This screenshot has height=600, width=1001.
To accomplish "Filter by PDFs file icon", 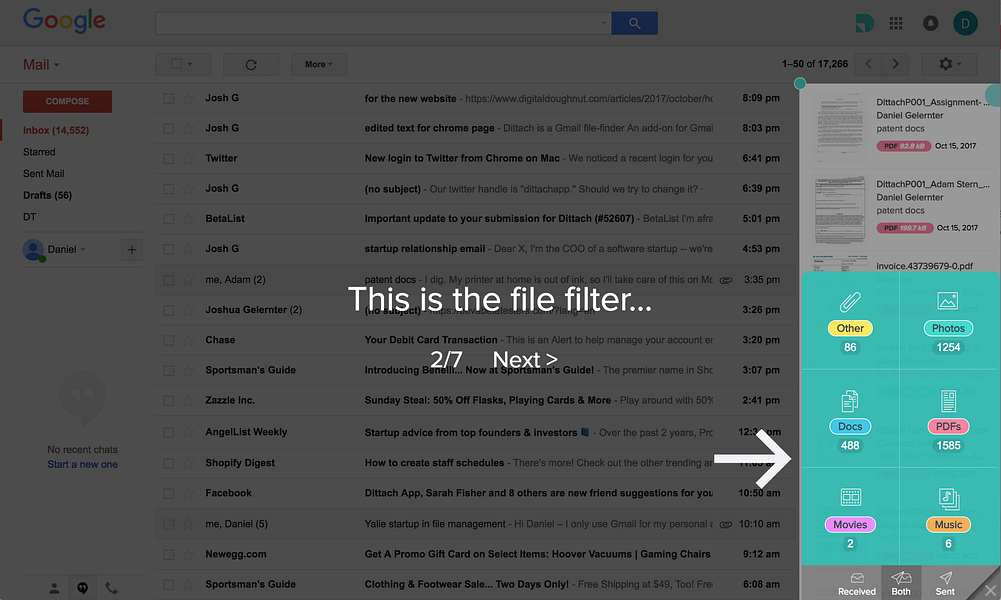I will [948, 401].
